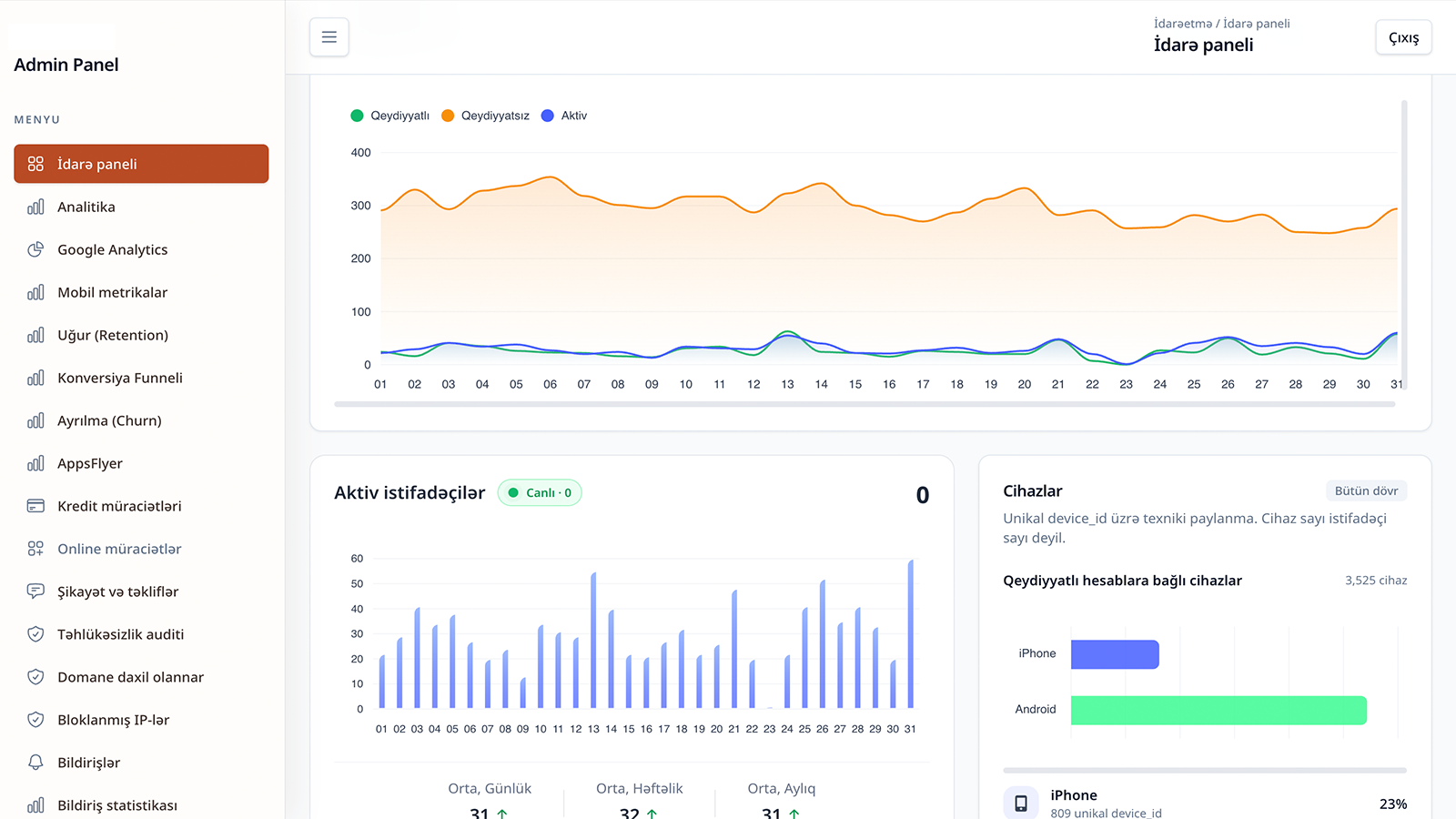Click the Orta, Günlük average label
Screen dimensions: 1456x819
(x=490, y=788)
